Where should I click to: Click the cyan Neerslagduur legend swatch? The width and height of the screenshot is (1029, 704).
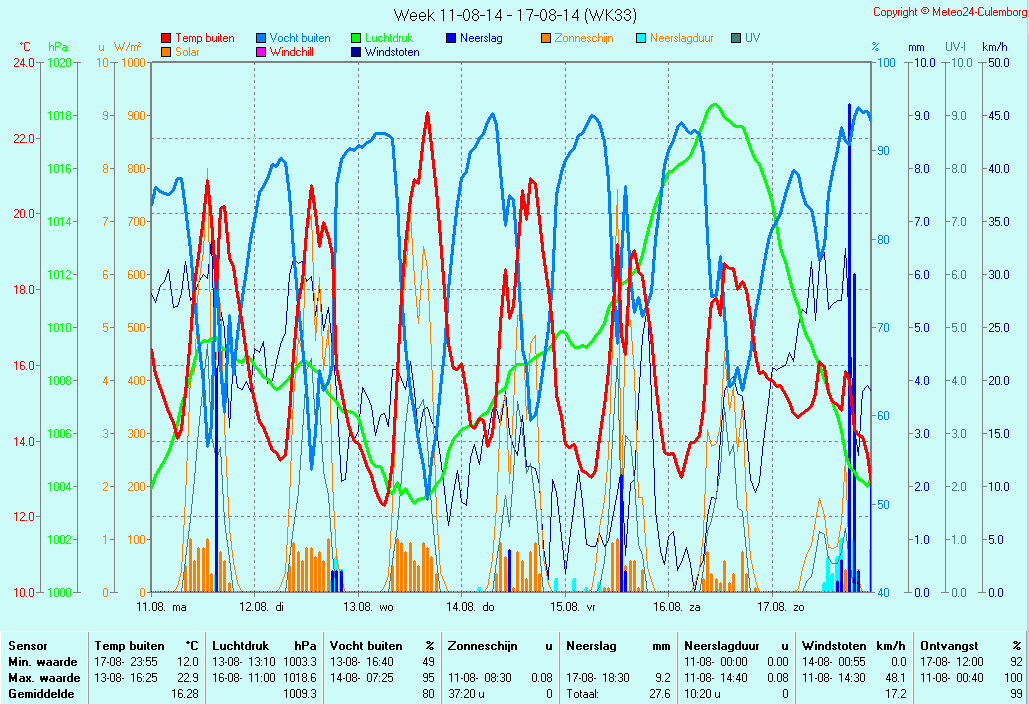[x=641, y=39]
